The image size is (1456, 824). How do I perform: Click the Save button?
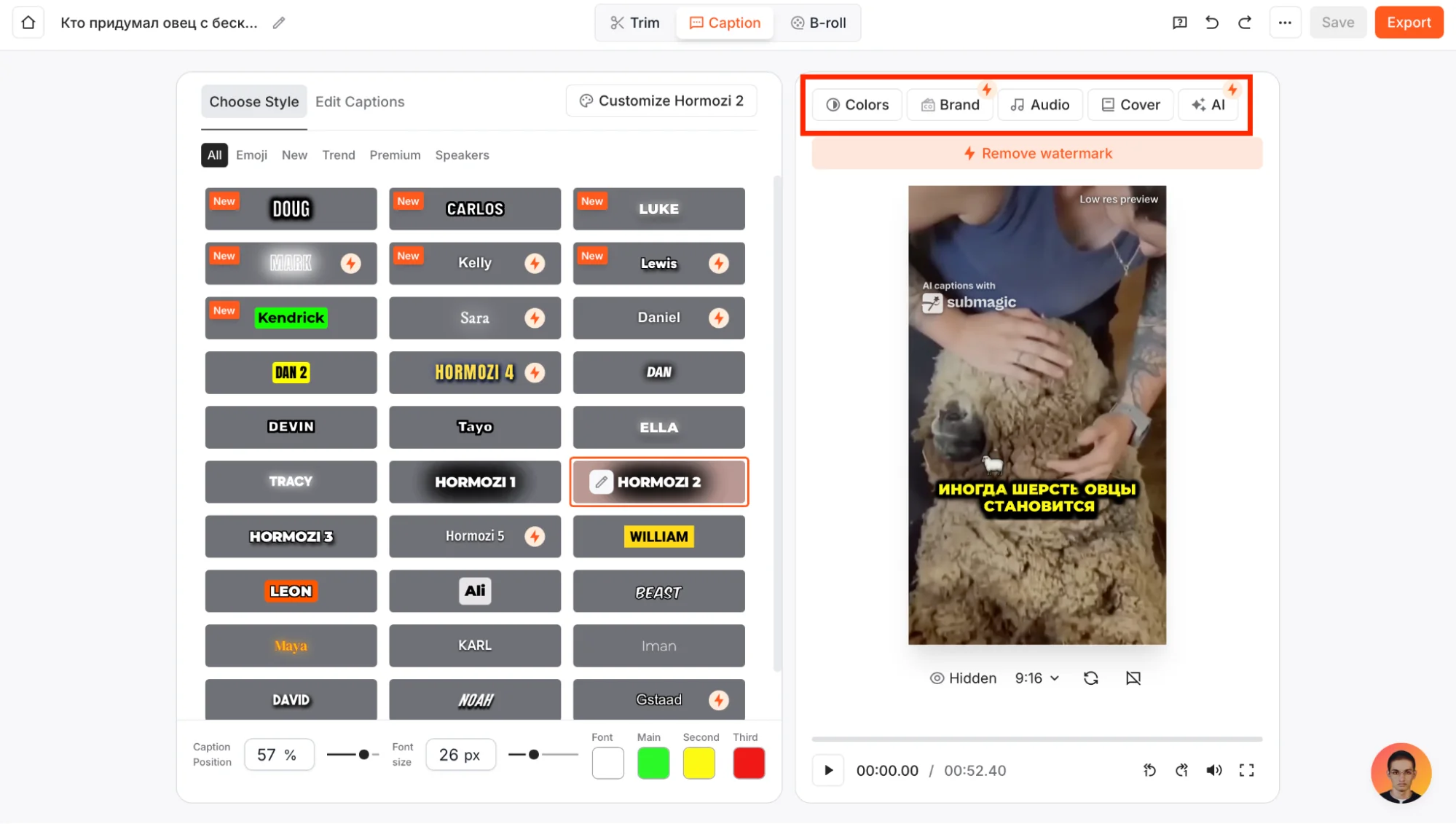[x=1338, y=23]
